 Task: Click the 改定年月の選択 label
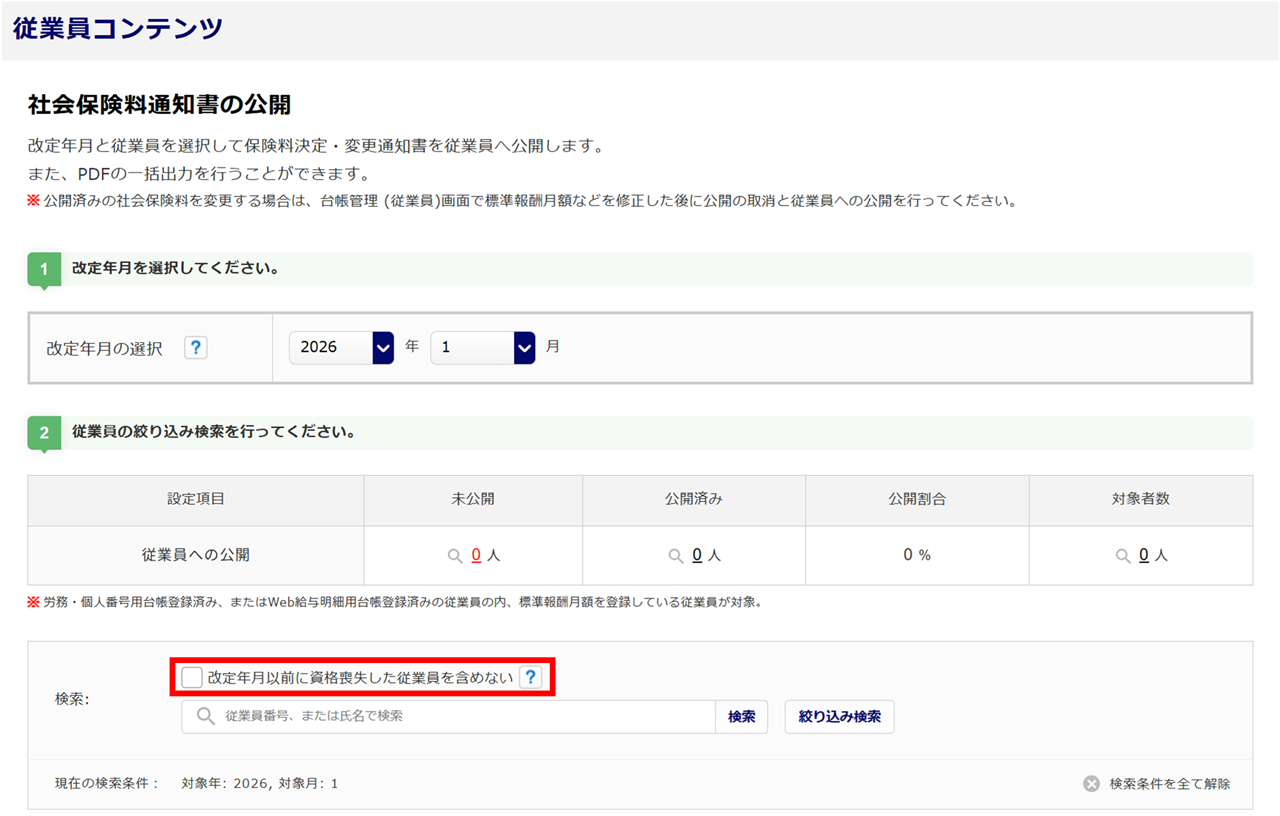[104, 349]
